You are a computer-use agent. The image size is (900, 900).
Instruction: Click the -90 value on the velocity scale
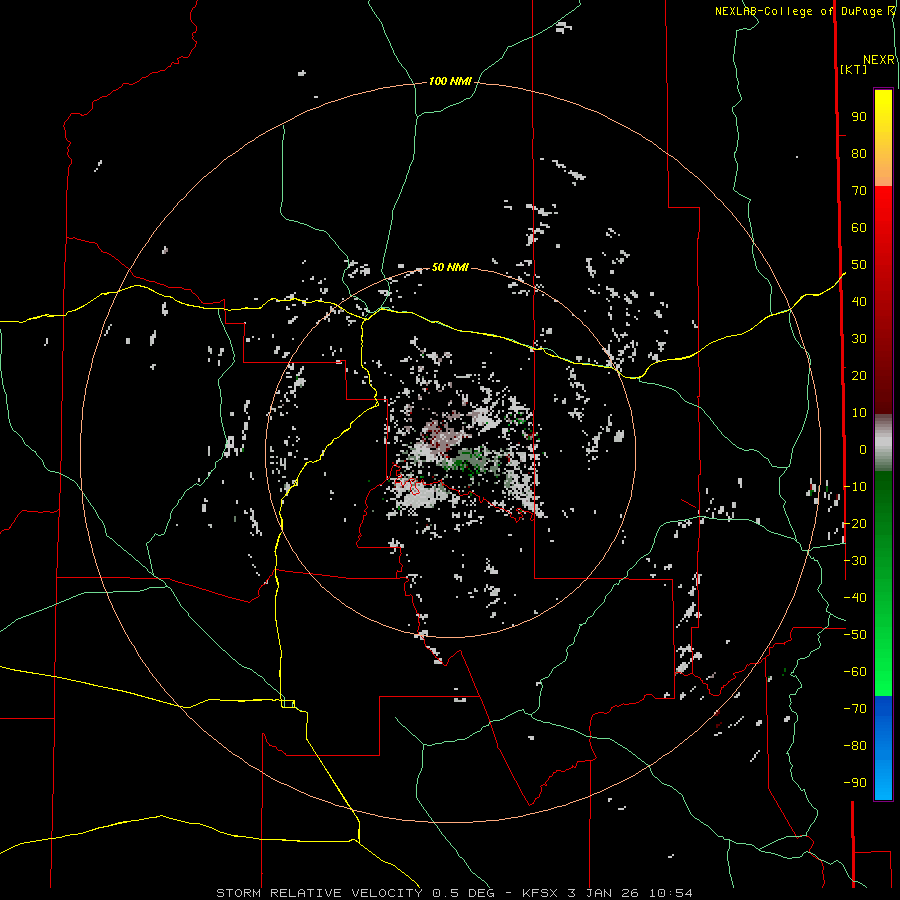tap(855, 783)
